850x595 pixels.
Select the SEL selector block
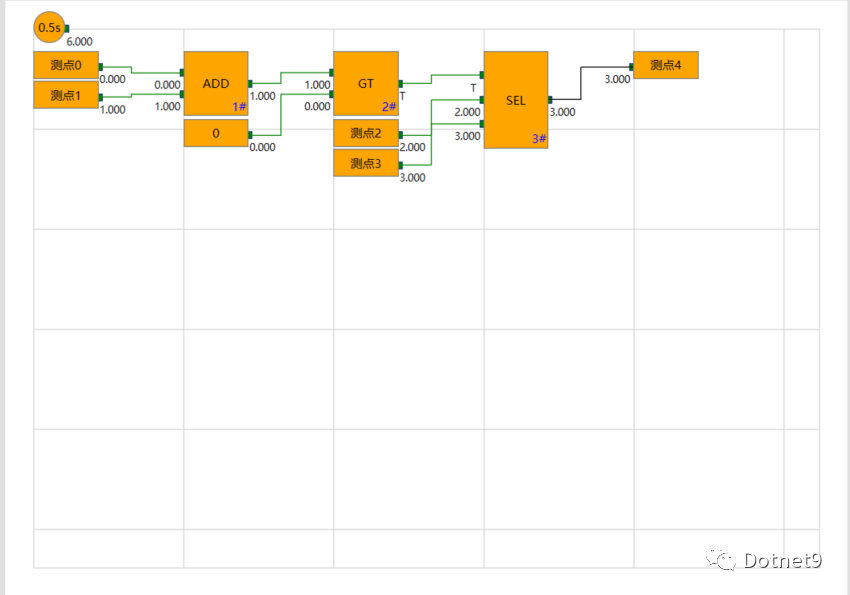click(516, 100)
